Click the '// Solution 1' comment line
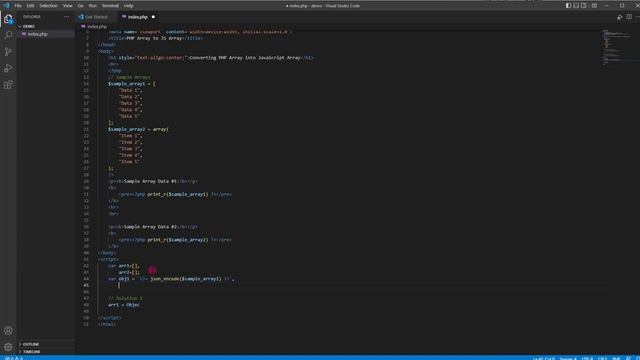This screenshot has width=640, height=360. 125,298
